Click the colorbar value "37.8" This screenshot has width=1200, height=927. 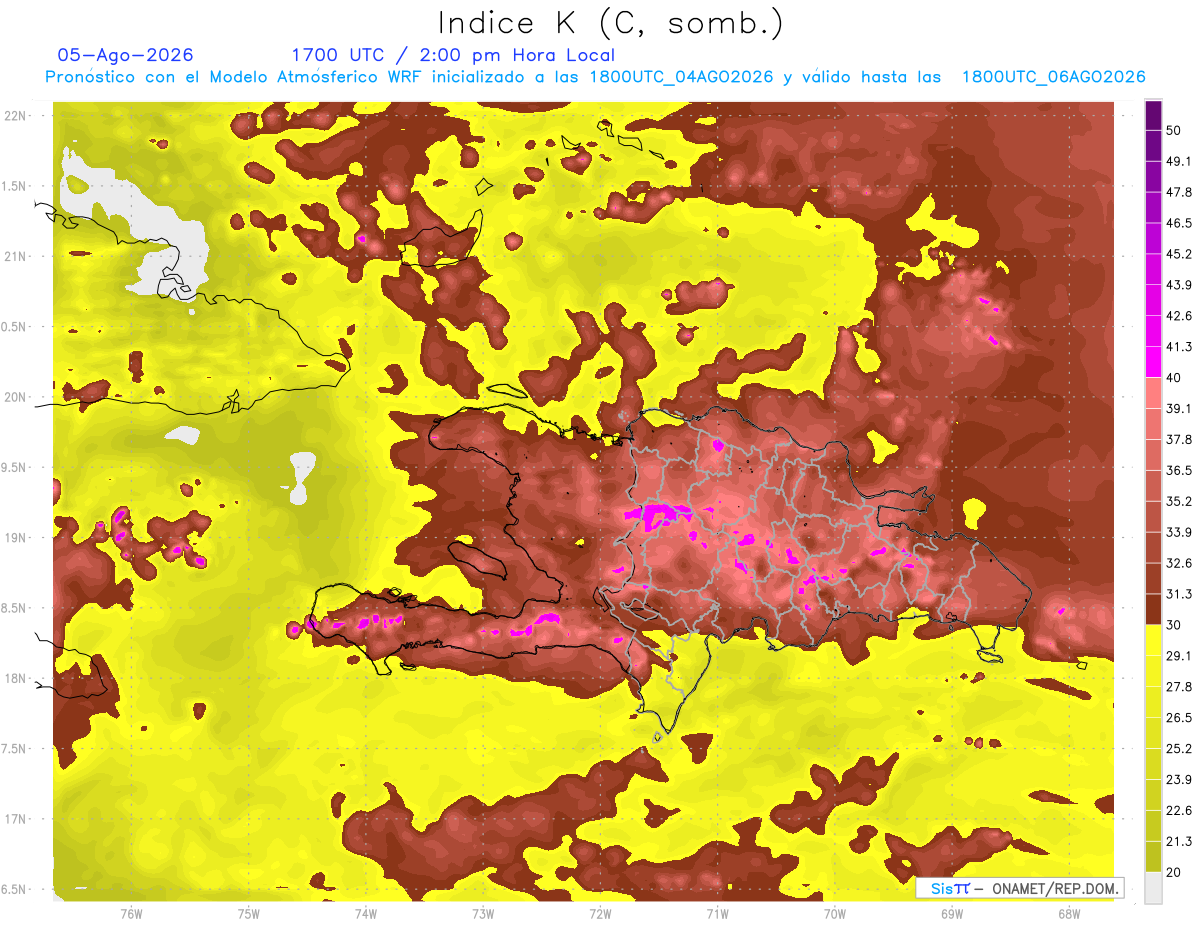coord(1178,439)
